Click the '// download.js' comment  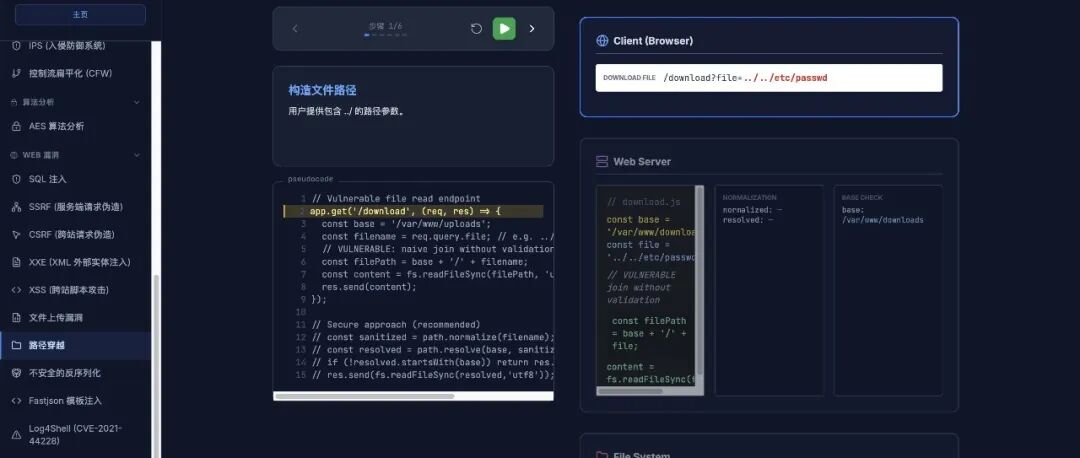[643, 202]
